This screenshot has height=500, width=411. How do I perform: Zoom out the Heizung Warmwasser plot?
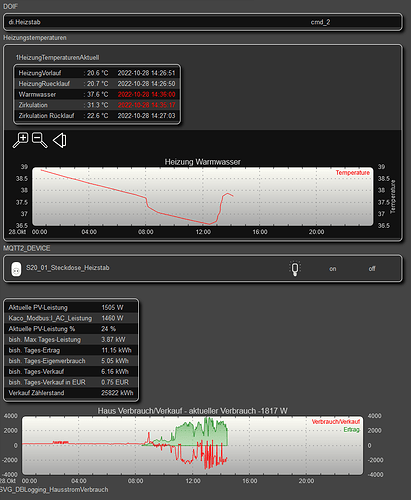tap(40, 140)
